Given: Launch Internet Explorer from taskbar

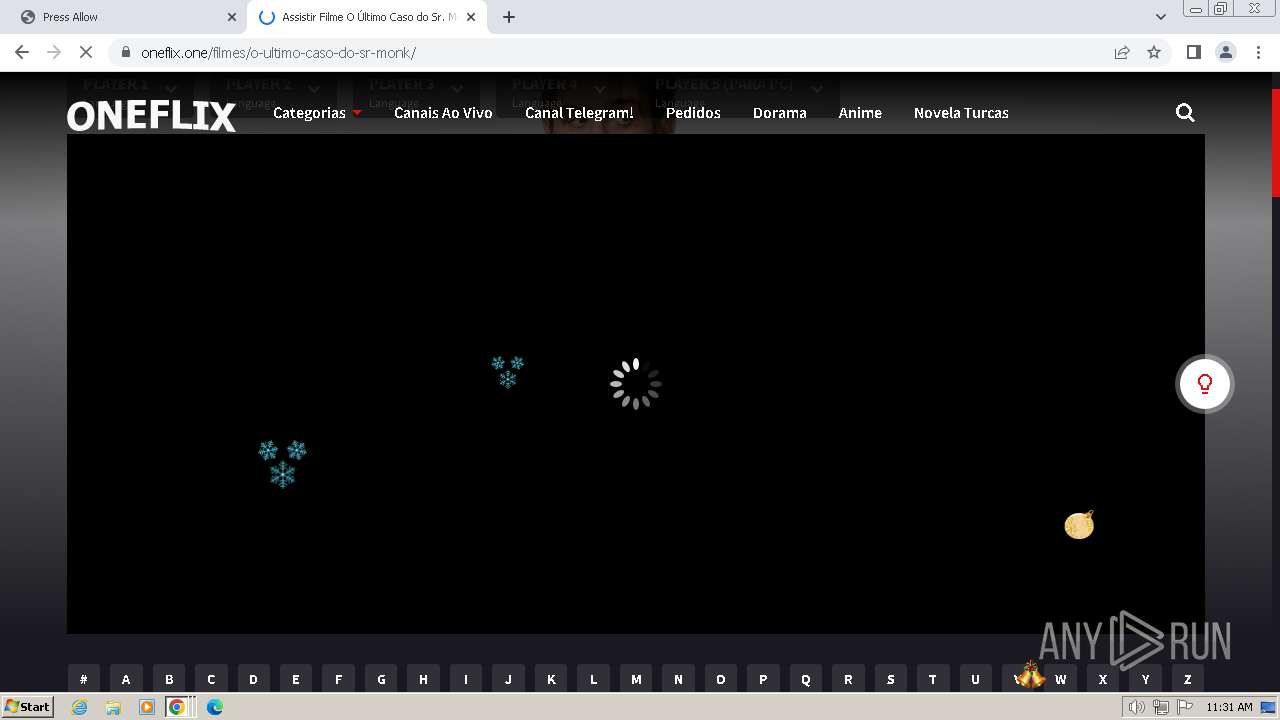Looking at the screenshot, I should pyautogui.click(x=80, y=707).
